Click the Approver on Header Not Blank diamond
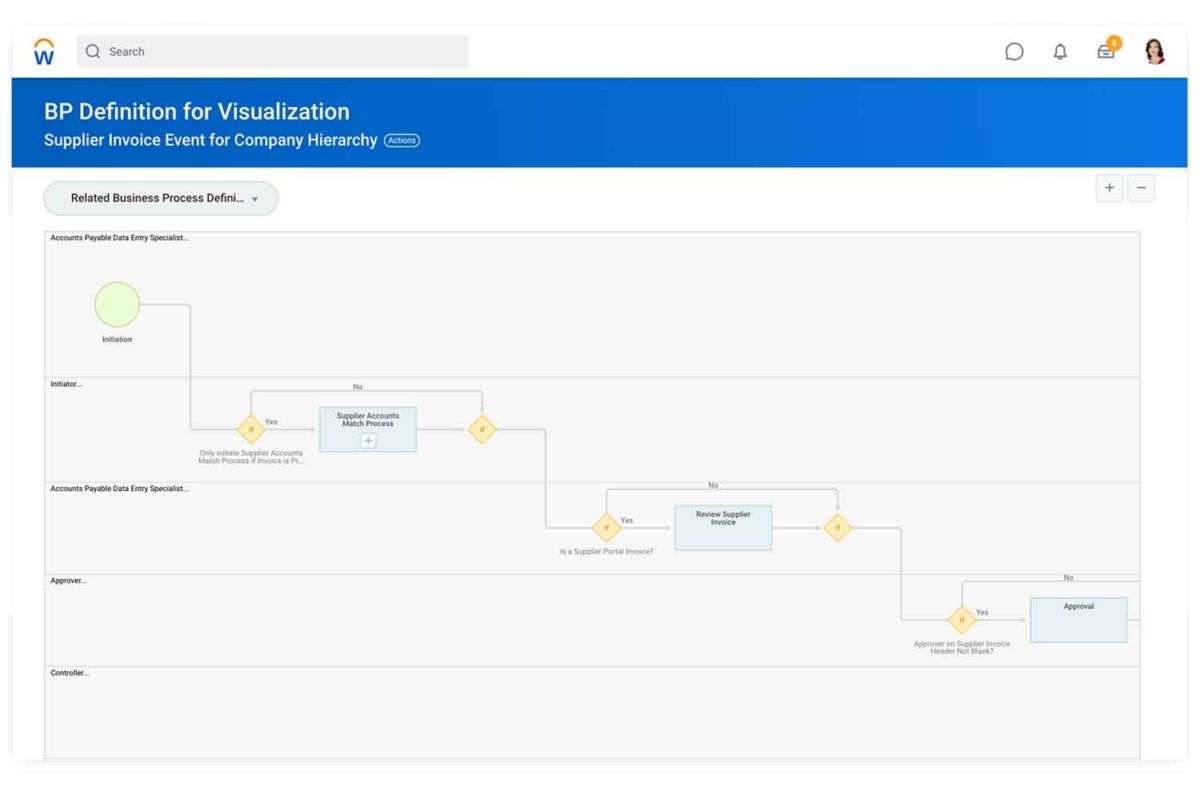 961,620
